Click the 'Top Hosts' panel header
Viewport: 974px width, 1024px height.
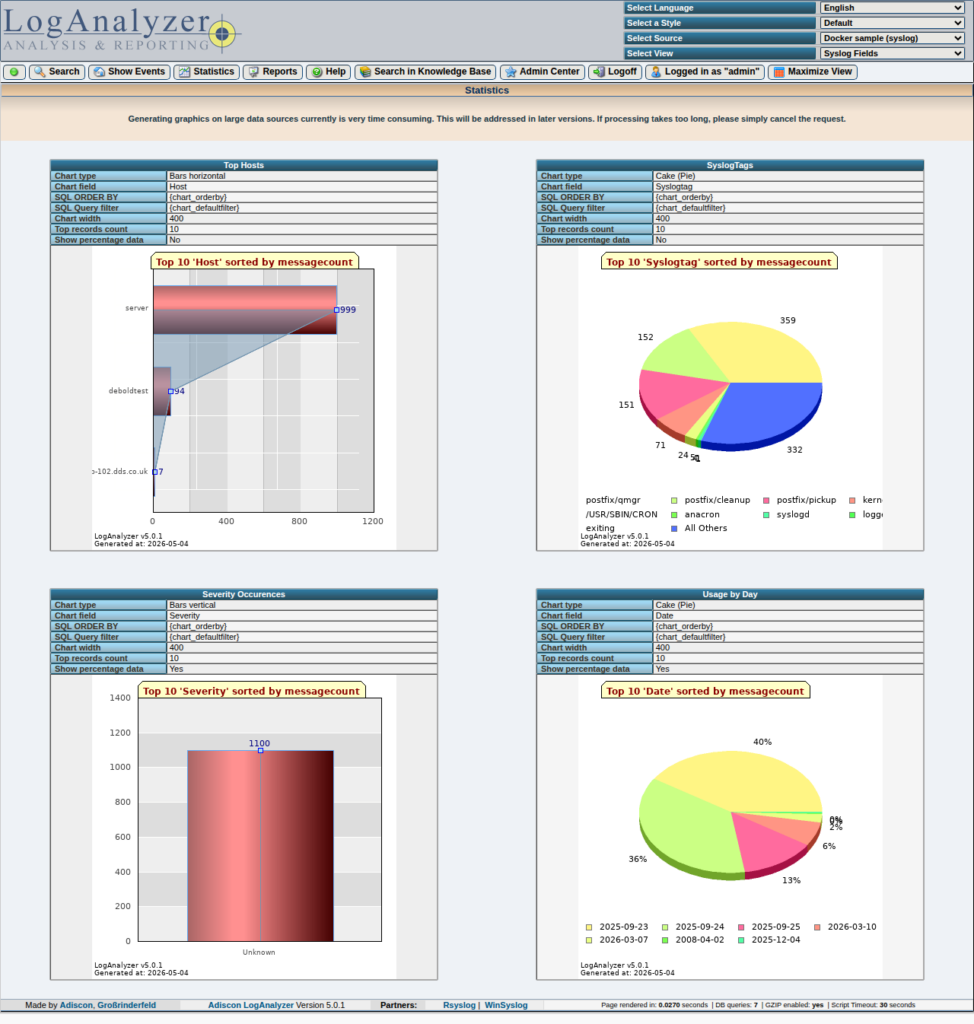pyautogui.click(x=244, y=165)
